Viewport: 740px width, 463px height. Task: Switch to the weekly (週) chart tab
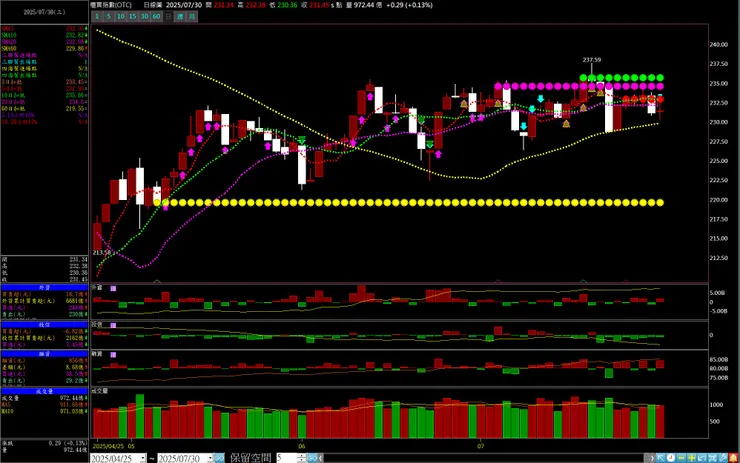coord(180,17)
